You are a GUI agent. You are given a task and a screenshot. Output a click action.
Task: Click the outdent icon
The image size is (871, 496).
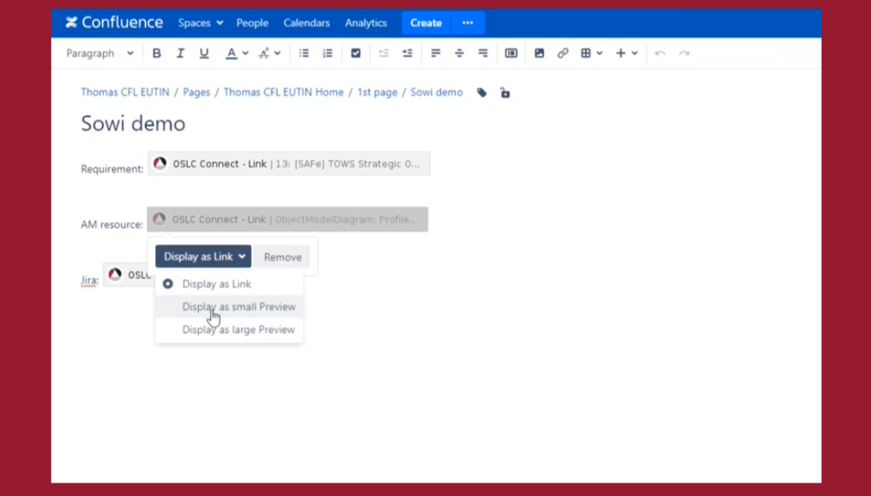point(383,53)
